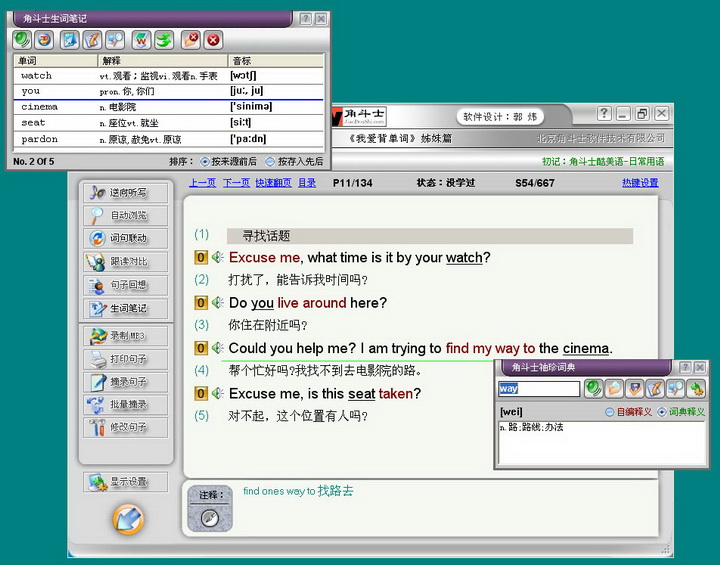Select the 按来源前后 sort radio button
Screen dimensions: 720x565
[x=206, y=161]
